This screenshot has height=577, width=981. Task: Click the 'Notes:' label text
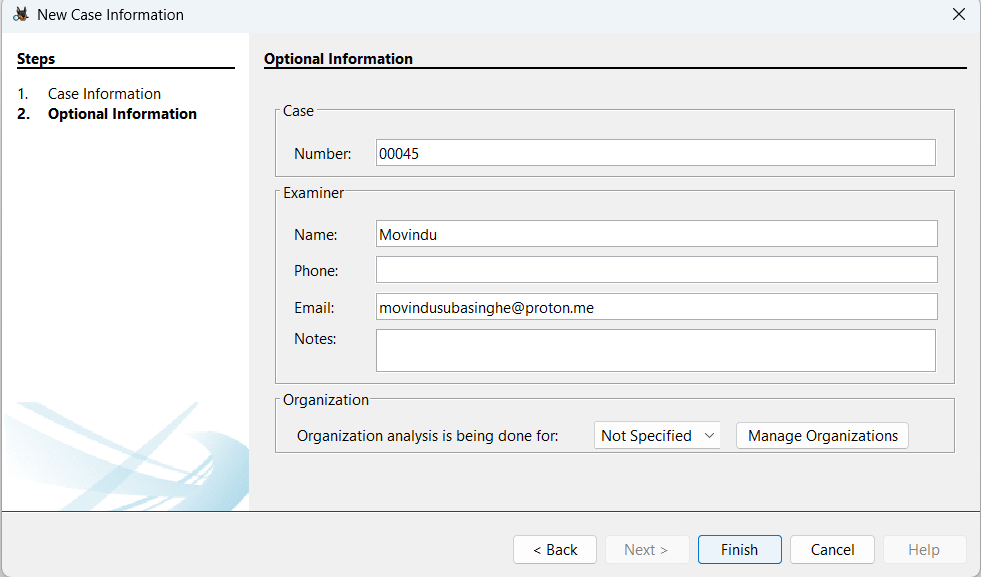click(315, 339)
